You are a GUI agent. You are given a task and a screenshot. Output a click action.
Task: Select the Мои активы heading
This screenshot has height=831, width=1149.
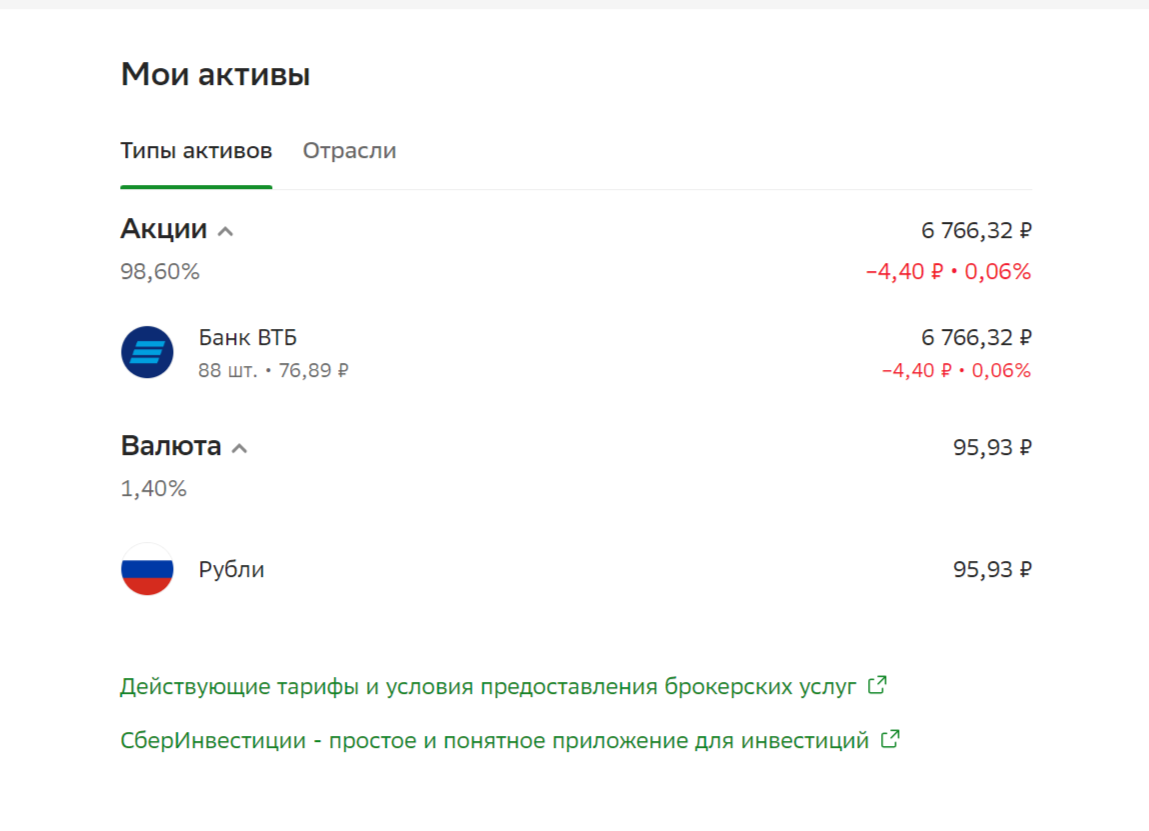[x=215, y=73]
